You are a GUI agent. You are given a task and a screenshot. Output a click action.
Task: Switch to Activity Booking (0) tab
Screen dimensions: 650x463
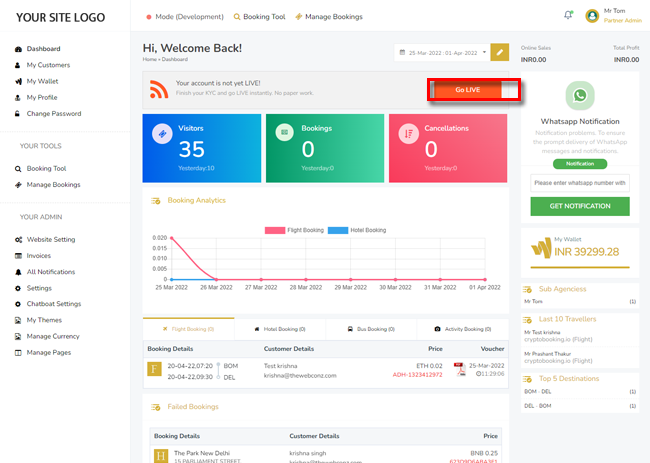click(463, 329)
